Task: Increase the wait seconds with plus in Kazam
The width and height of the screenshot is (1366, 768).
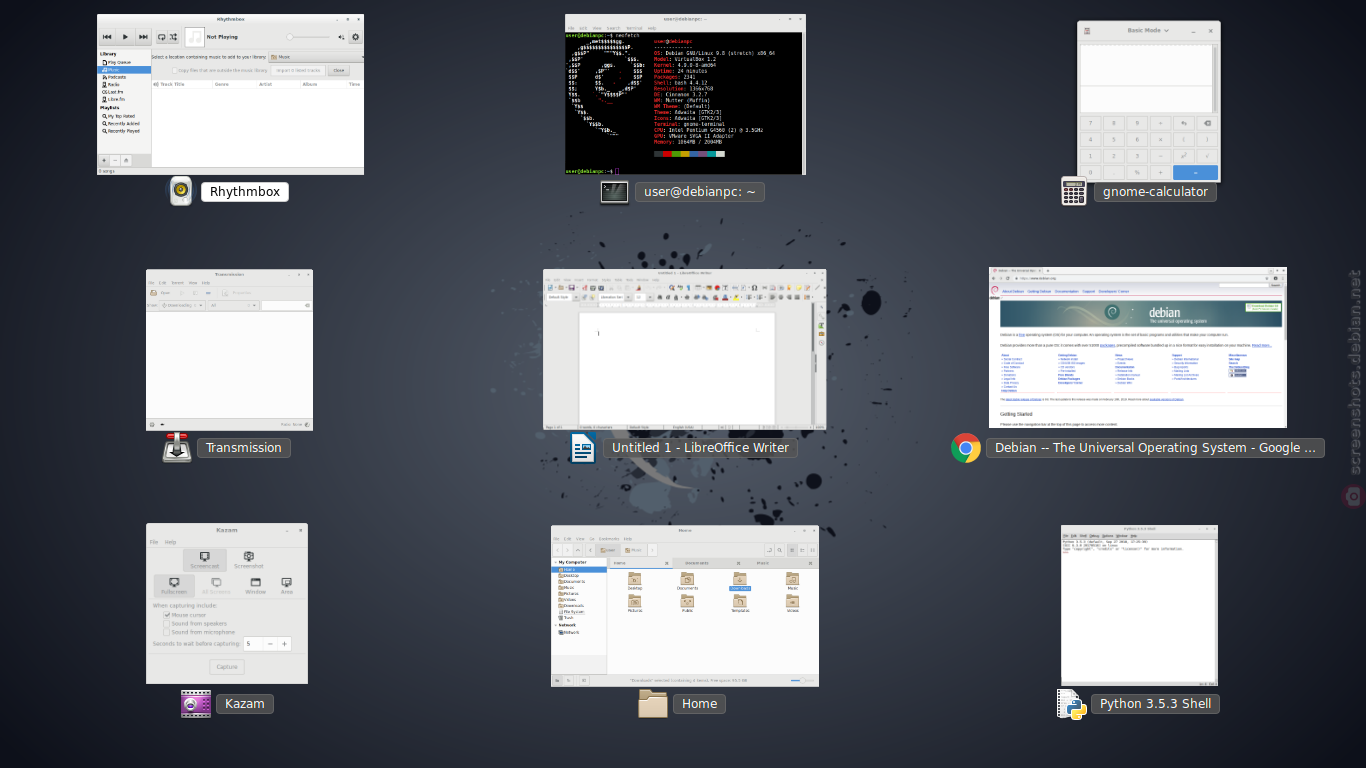Action: pos(284,644)
